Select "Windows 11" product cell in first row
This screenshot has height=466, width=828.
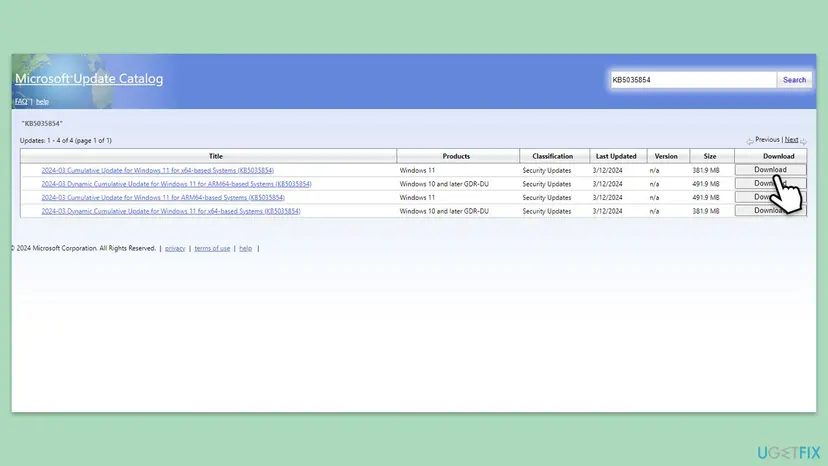[417, 171]
